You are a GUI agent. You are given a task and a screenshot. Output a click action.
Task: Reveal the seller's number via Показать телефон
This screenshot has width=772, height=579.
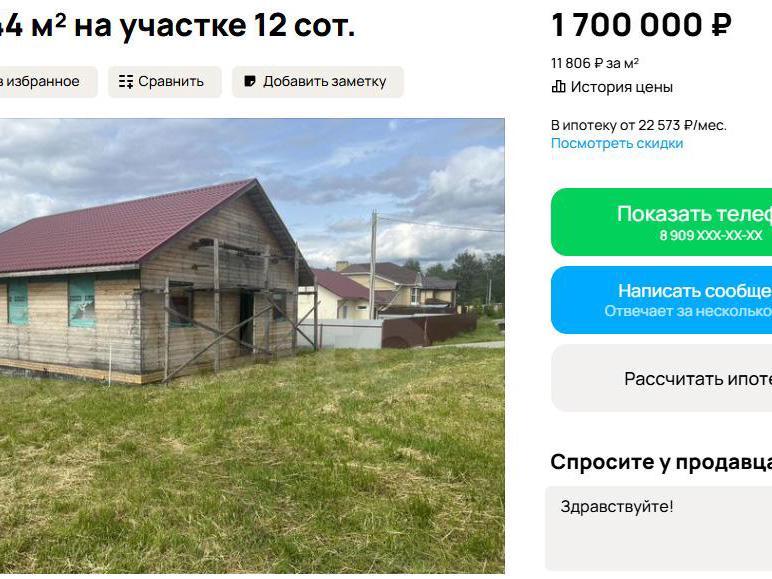(x=661, y=222)
